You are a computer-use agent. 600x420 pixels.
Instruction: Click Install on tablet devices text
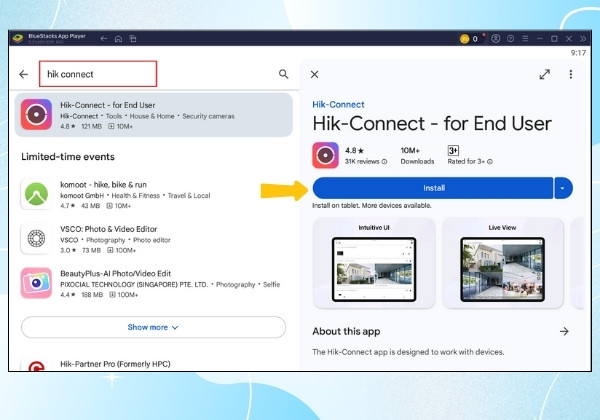pyautogui.click(x=372, y=205)
